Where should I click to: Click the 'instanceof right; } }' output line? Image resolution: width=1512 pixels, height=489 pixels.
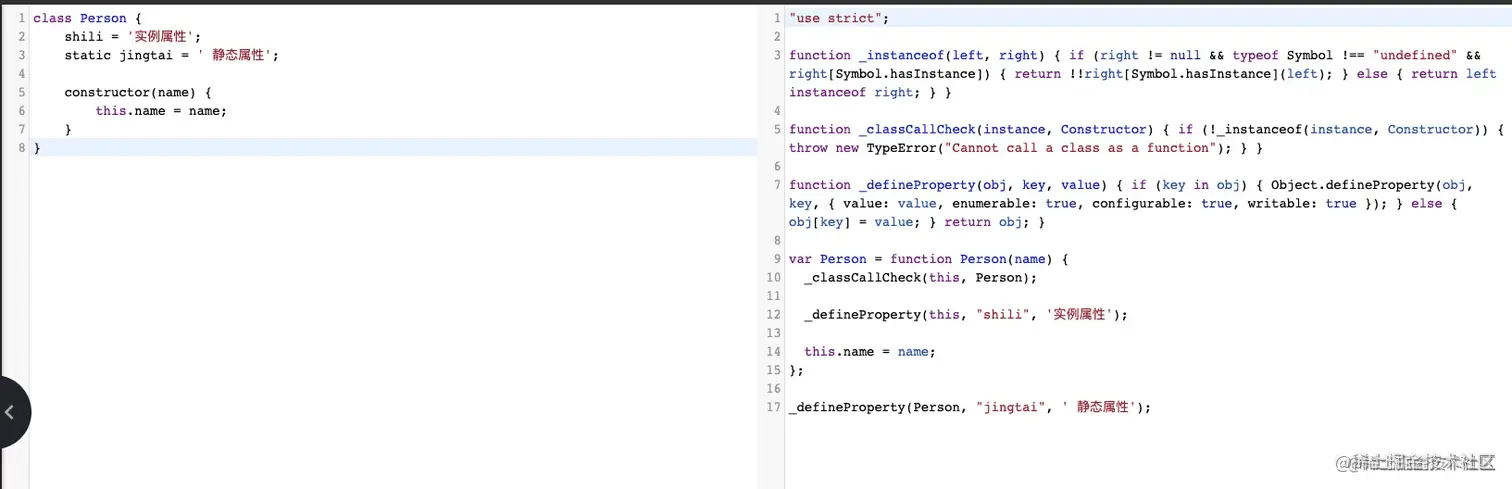tap(870, 92)
